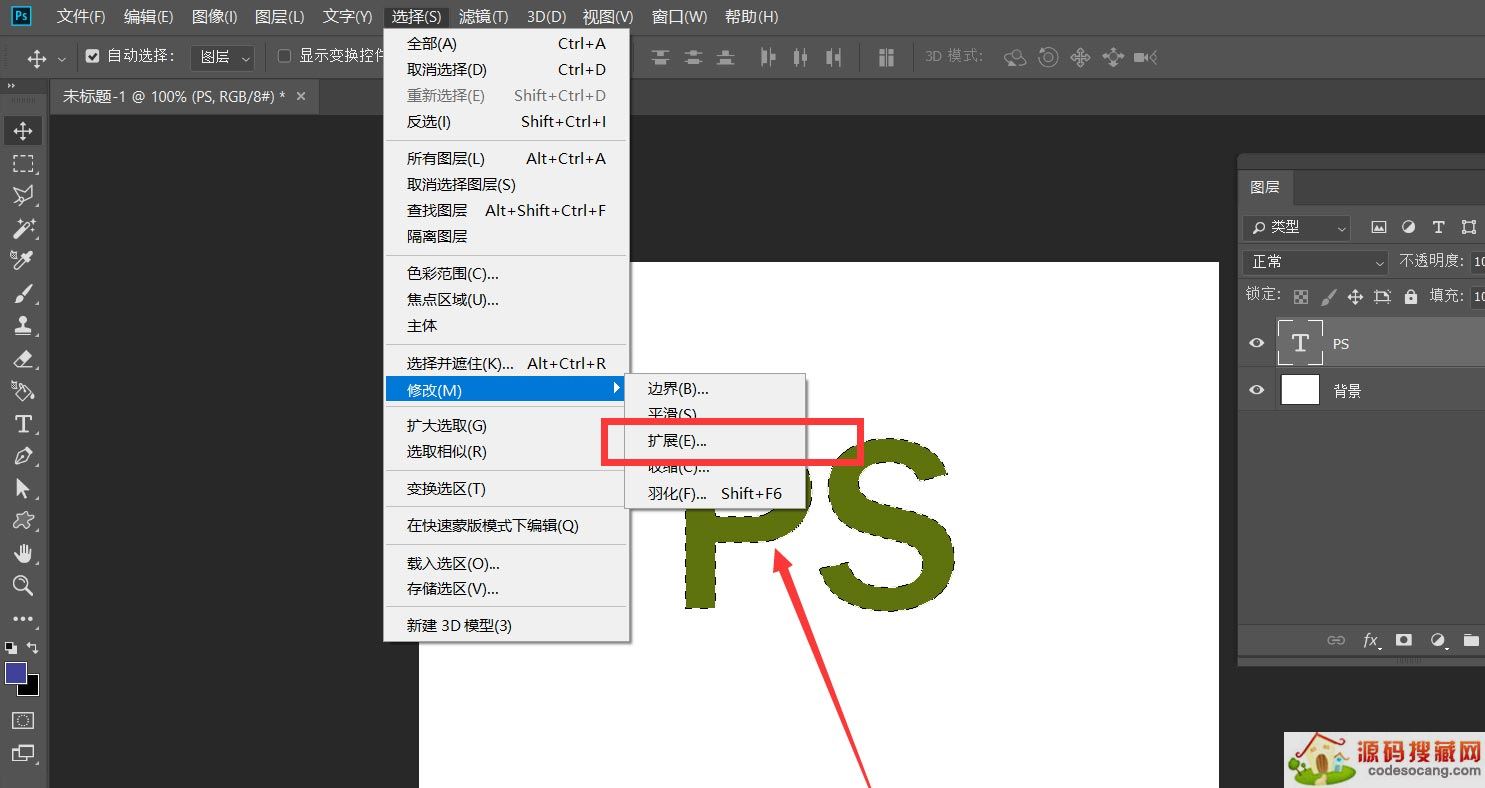Create new fill or adjustment layer icon

1438,640
